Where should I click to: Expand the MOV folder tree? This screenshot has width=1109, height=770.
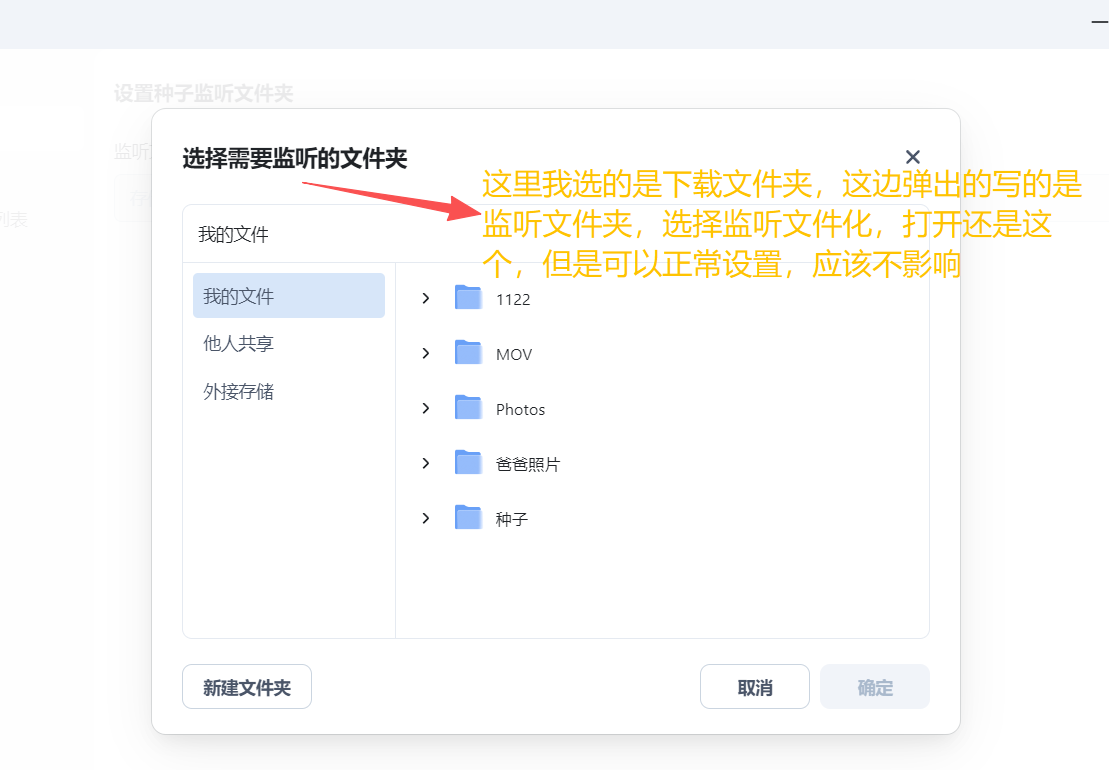click(x=426, y=353)
